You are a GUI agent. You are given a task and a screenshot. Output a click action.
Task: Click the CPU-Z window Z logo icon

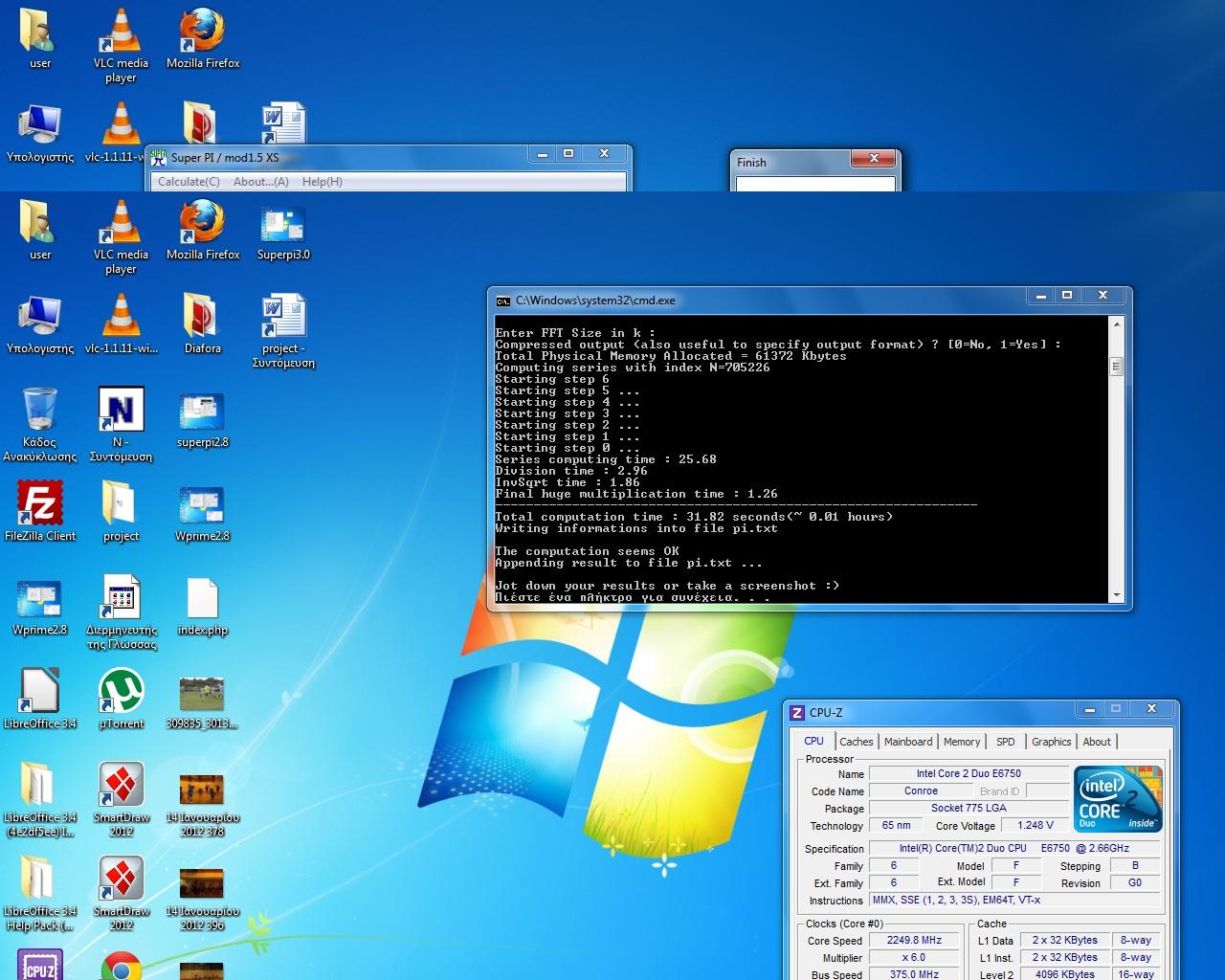(x=797, y=712)
